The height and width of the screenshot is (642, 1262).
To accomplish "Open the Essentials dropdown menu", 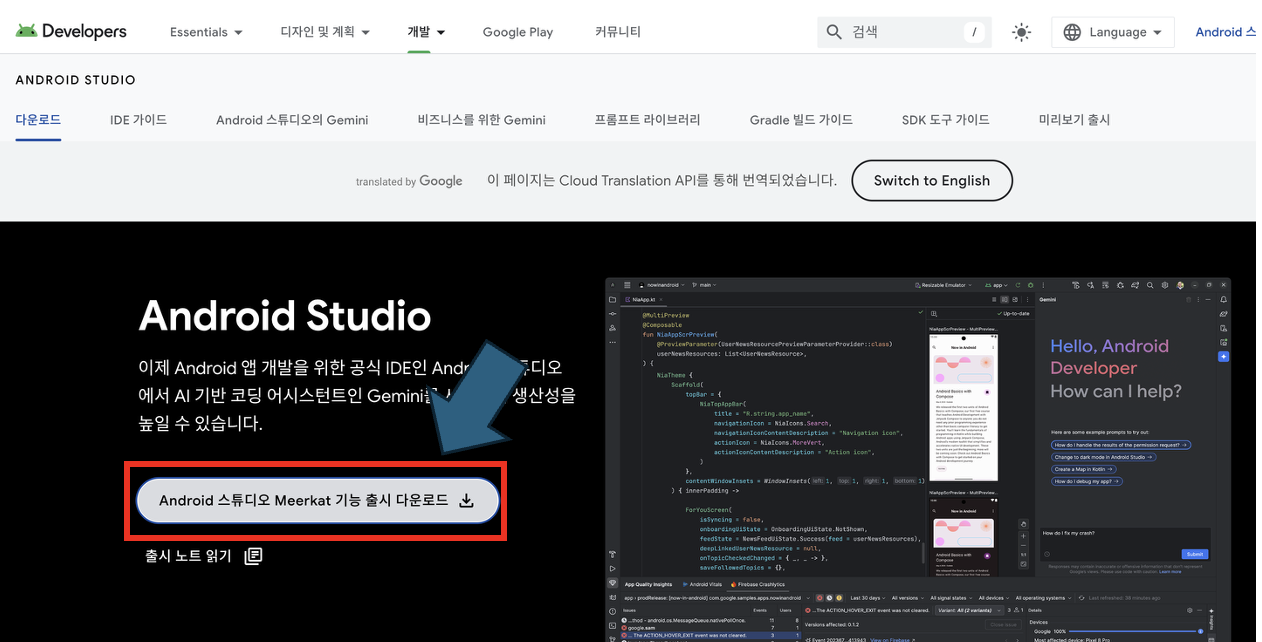I will [x=206, y=32].
